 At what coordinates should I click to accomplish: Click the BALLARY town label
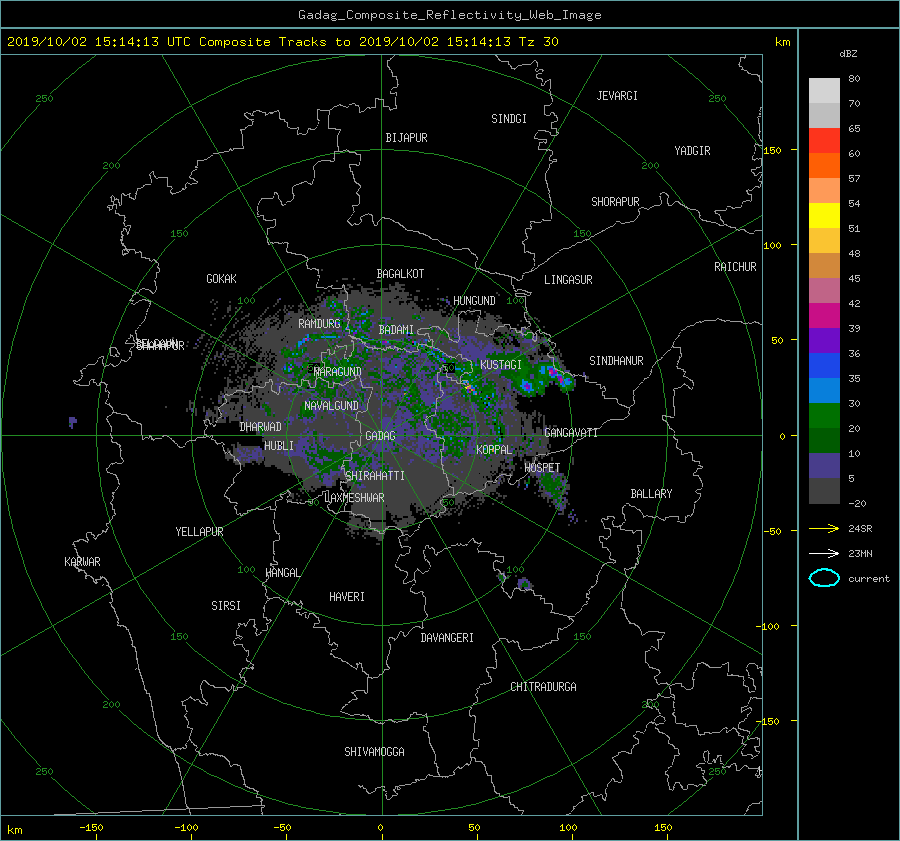[651, 494]
